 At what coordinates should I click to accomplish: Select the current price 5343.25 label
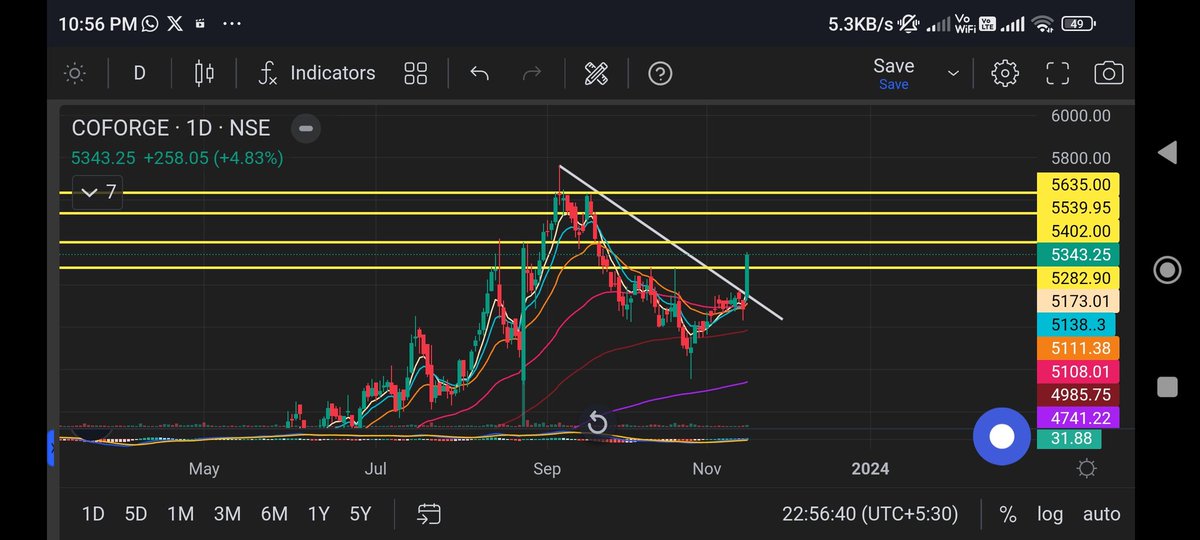[1080, 255]
